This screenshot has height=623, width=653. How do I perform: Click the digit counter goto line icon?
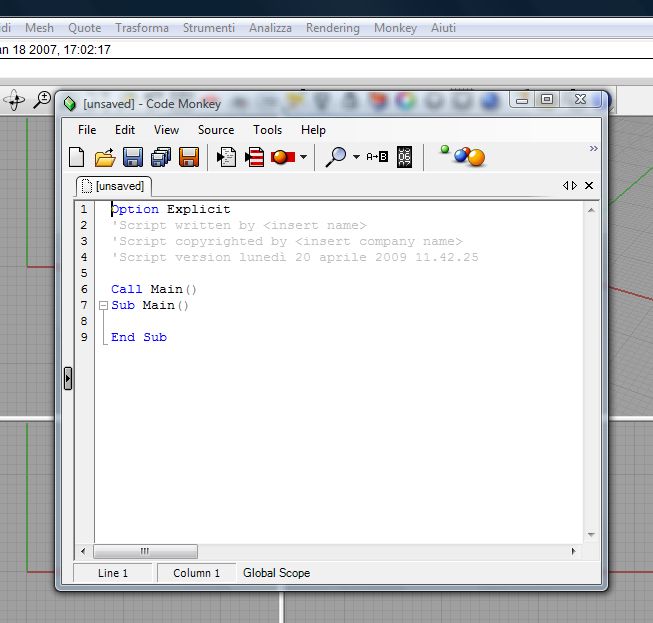[404, 157]
